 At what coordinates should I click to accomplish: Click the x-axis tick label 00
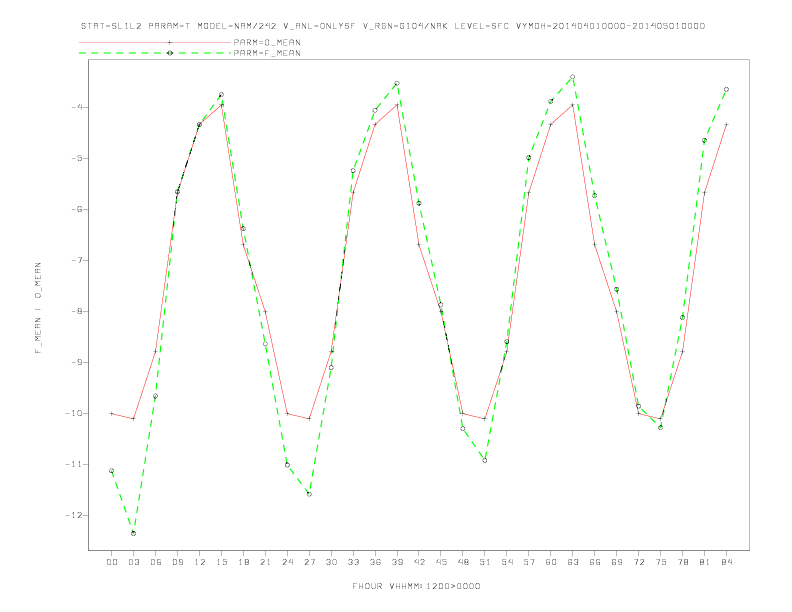112,562
